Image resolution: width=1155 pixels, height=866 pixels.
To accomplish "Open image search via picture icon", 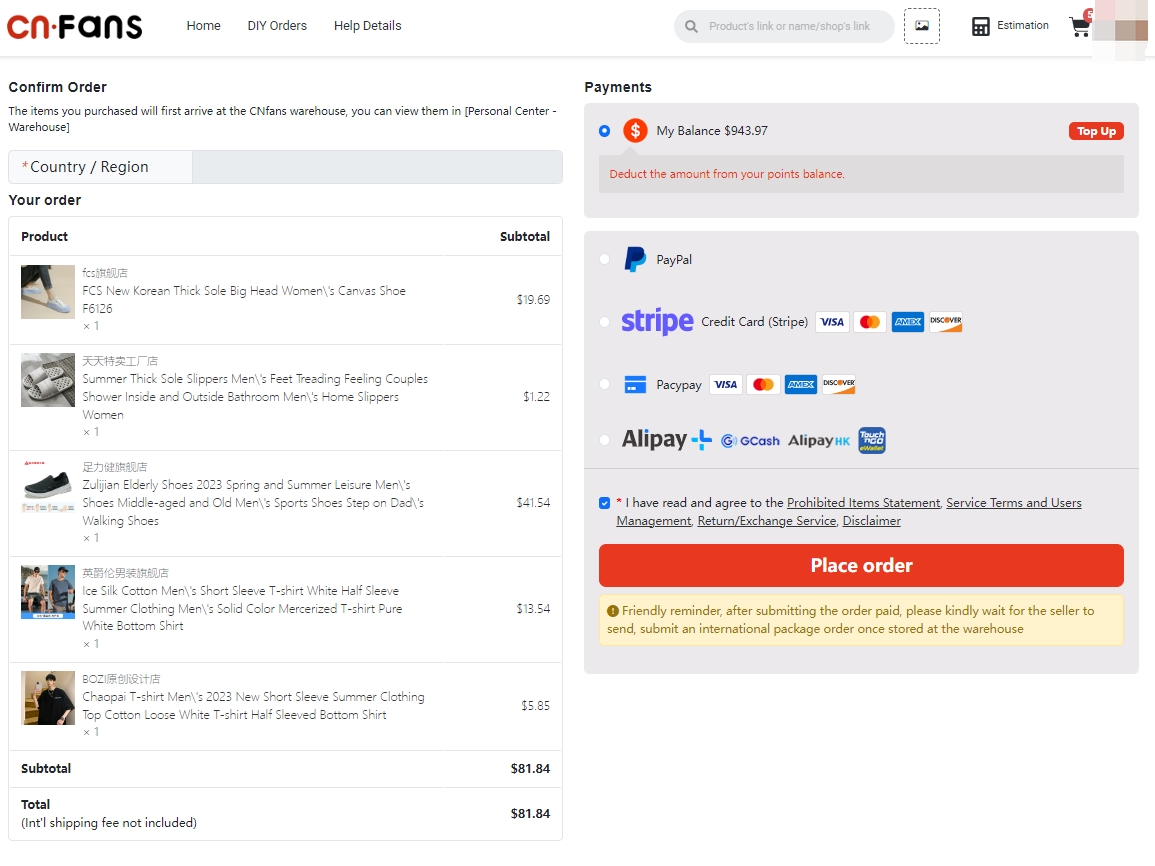I will coord(921,26).
